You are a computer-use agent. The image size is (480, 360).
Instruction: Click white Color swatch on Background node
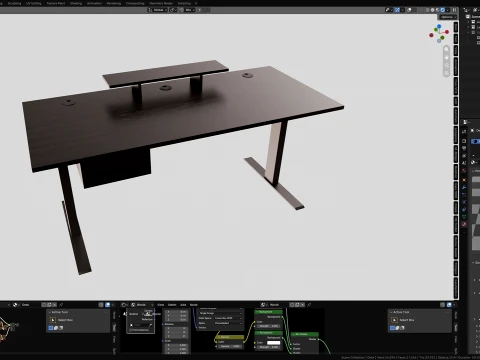point(273,343)
